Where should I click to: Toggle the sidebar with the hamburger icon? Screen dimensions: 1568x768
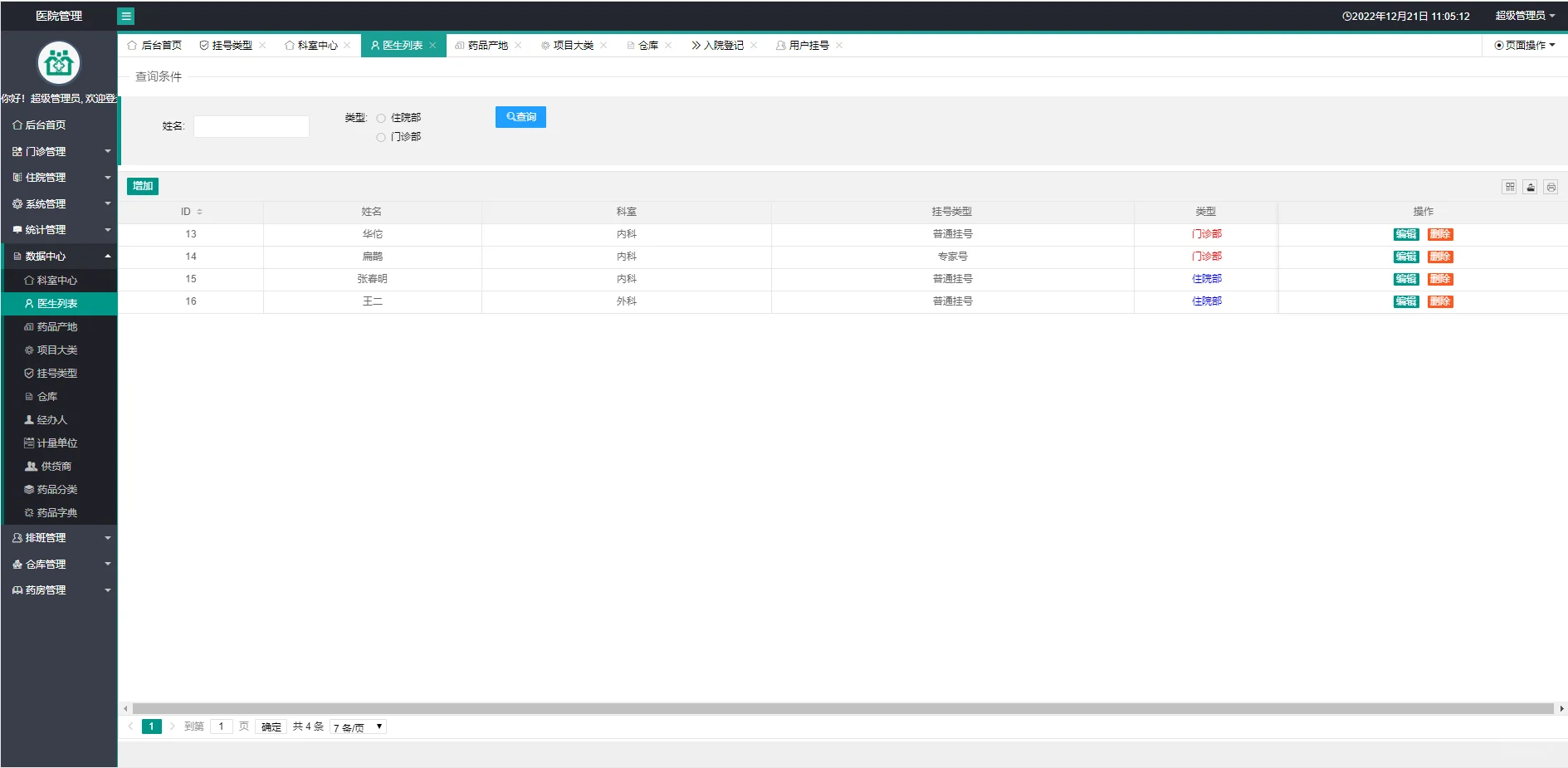126,16
